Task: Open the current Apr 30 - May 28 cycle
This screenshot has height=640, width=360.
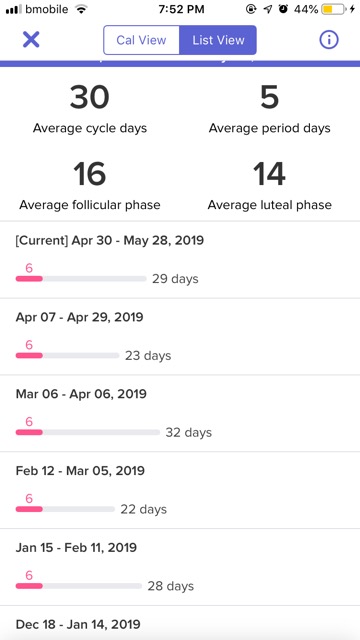Action: (180, 260)
